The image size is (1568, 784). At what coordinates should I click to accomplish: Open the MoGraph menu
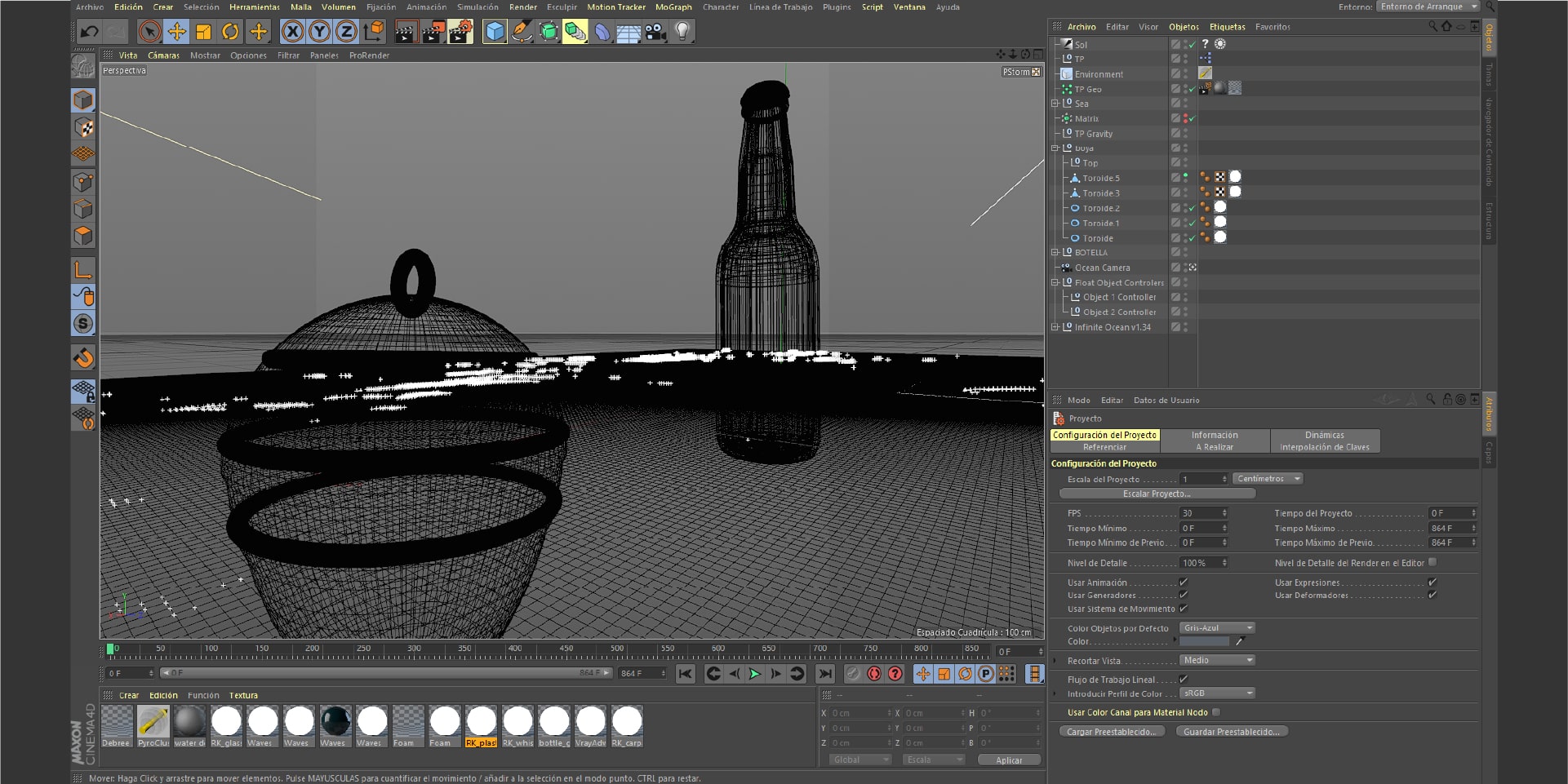tap(673, 7)
